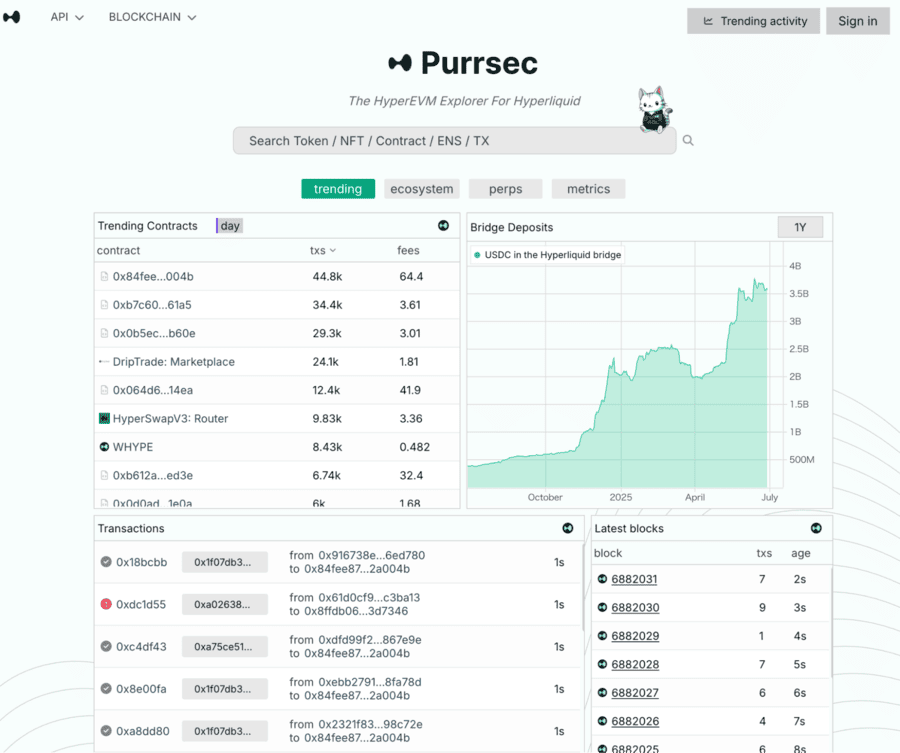Click the fees column header
Image resolution: width=900 pixels, height=753 pixels.
408,250
